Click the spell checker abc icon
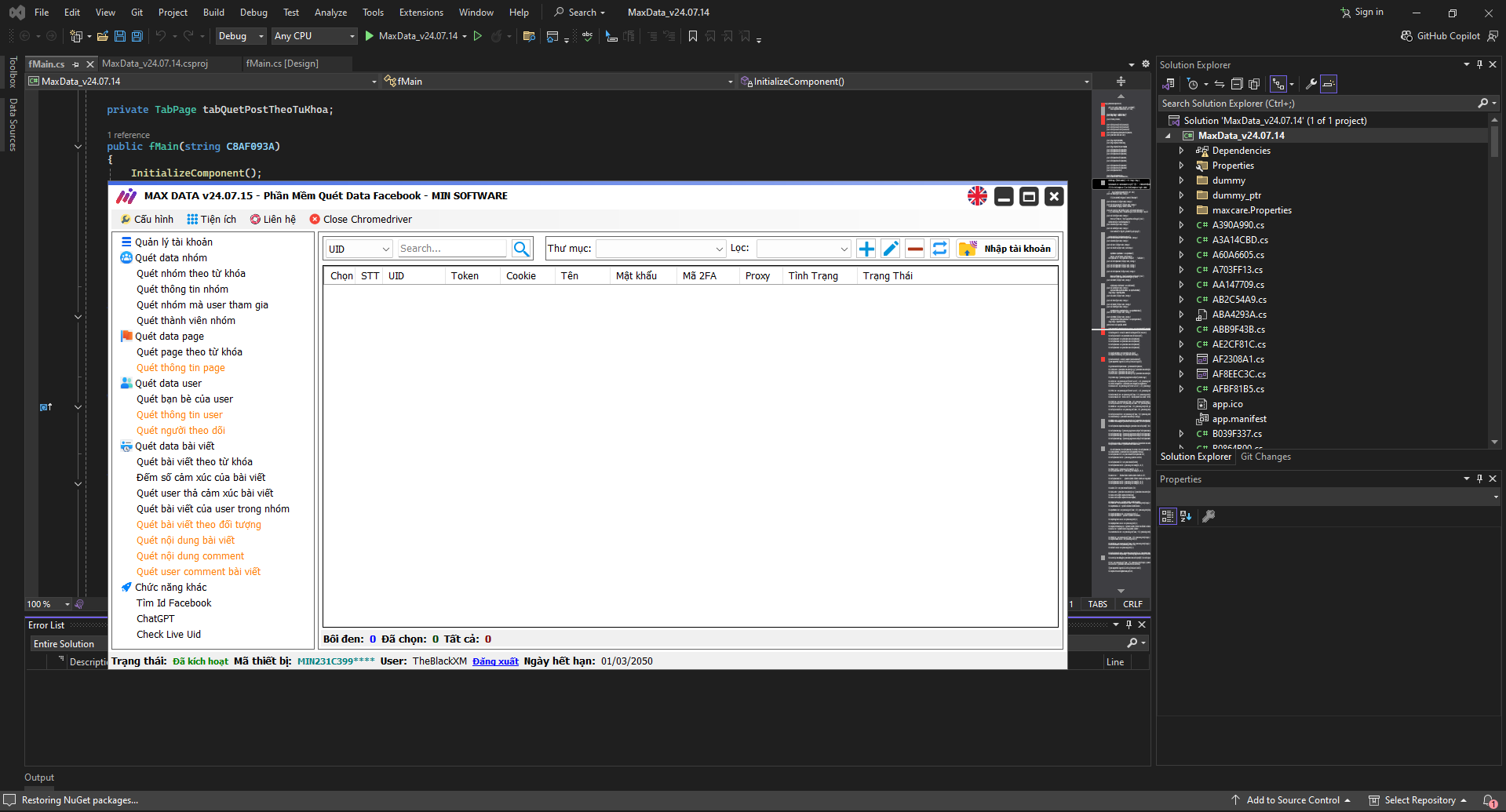The width and height of the screenshot is (1506, 812). coord(587,36)
